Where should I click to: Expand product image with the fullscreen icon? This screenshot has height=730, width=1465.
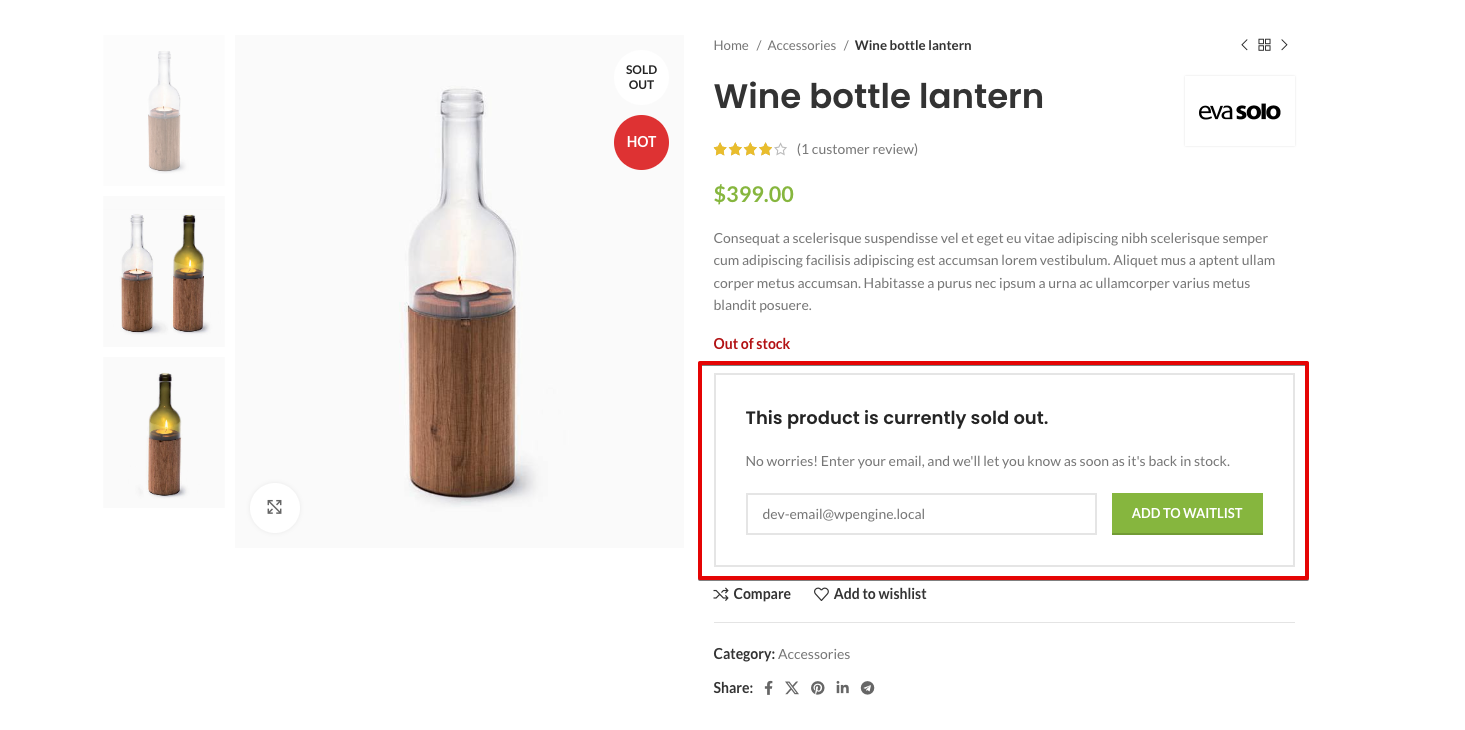coord(275,507)
